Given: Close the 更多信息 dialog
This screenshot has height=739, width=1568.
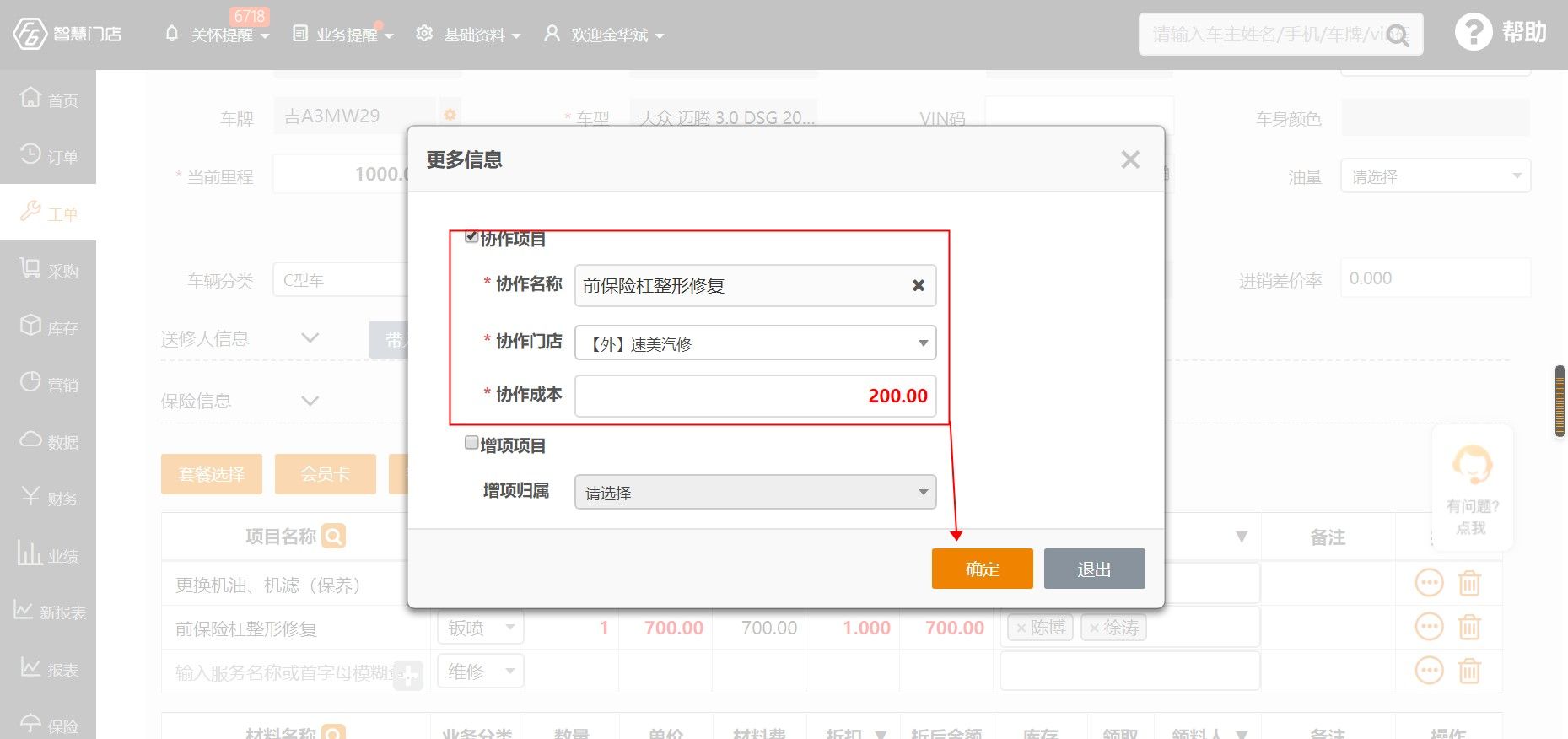Looking at the screenshot, I should click(x=1130, y=159).
